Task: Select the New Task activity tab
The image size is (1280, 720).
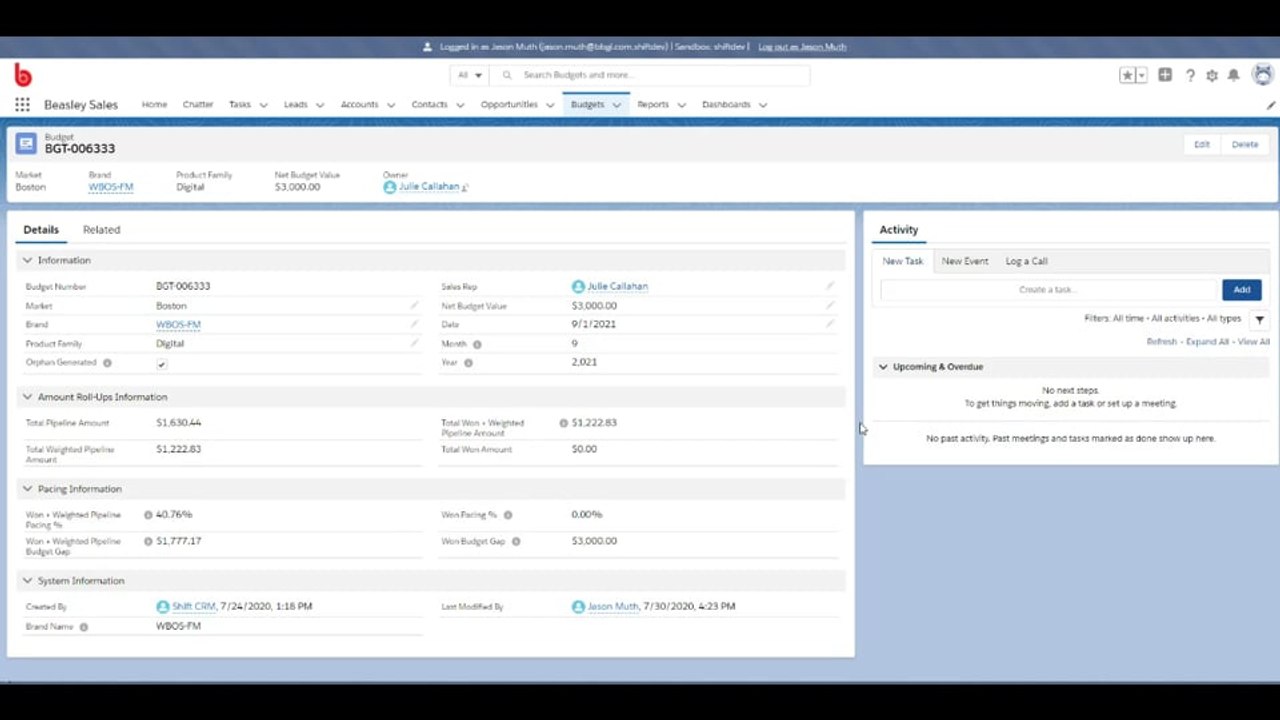Action: coord(903,261)
